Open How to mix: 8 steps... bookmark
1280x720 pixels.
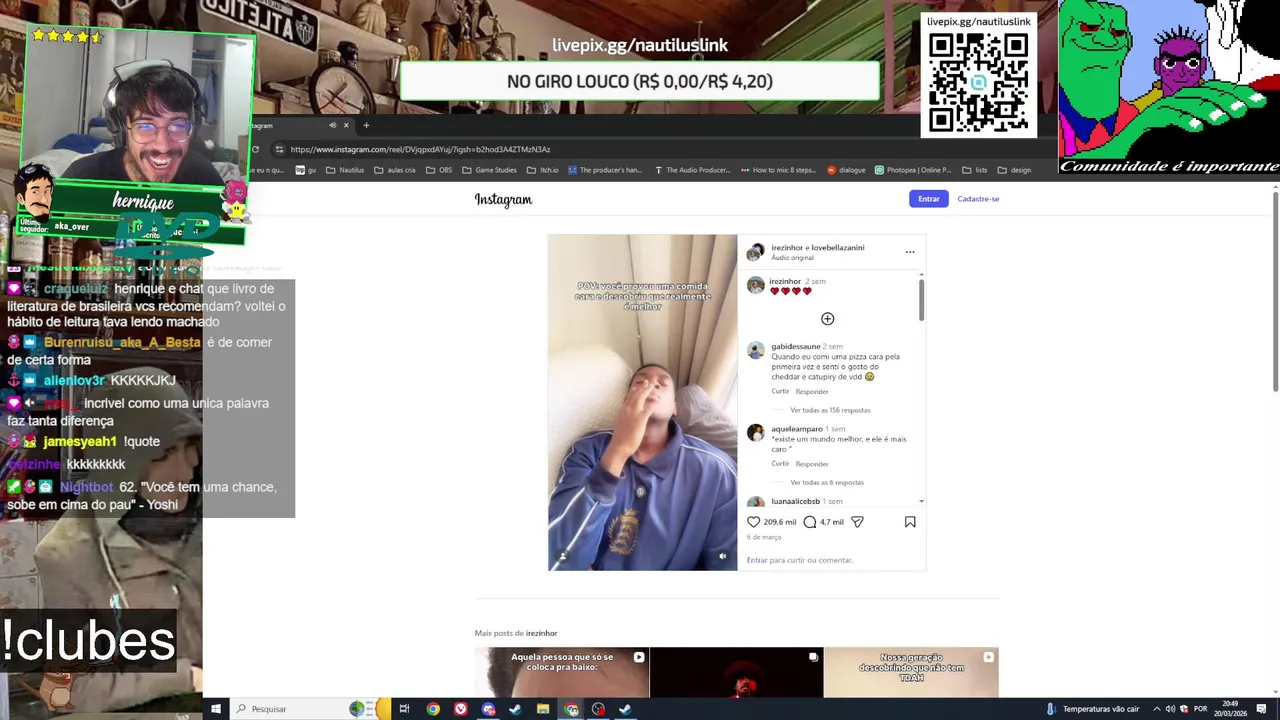click(779, 170)
